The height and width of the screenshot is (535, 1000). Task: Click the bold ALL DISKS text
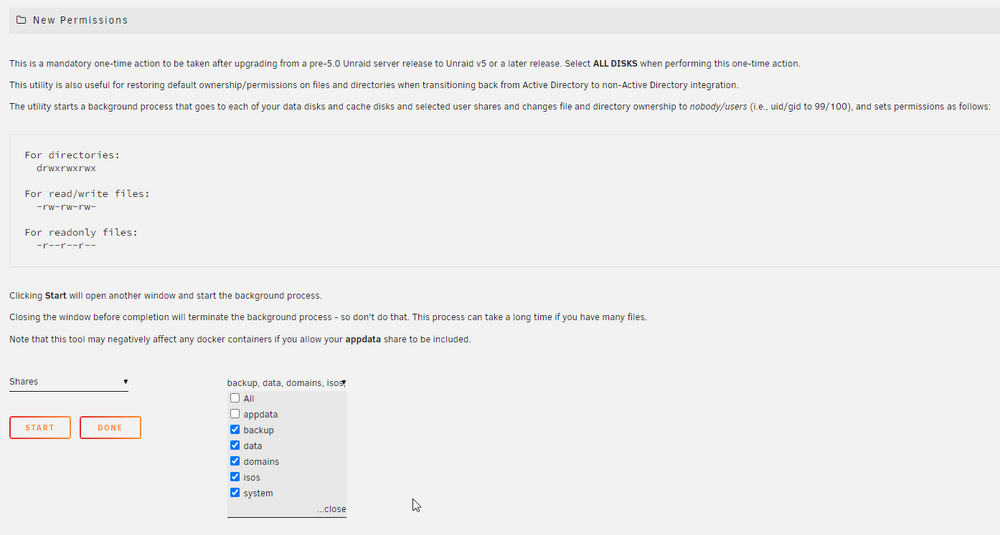tap(615, 64)
